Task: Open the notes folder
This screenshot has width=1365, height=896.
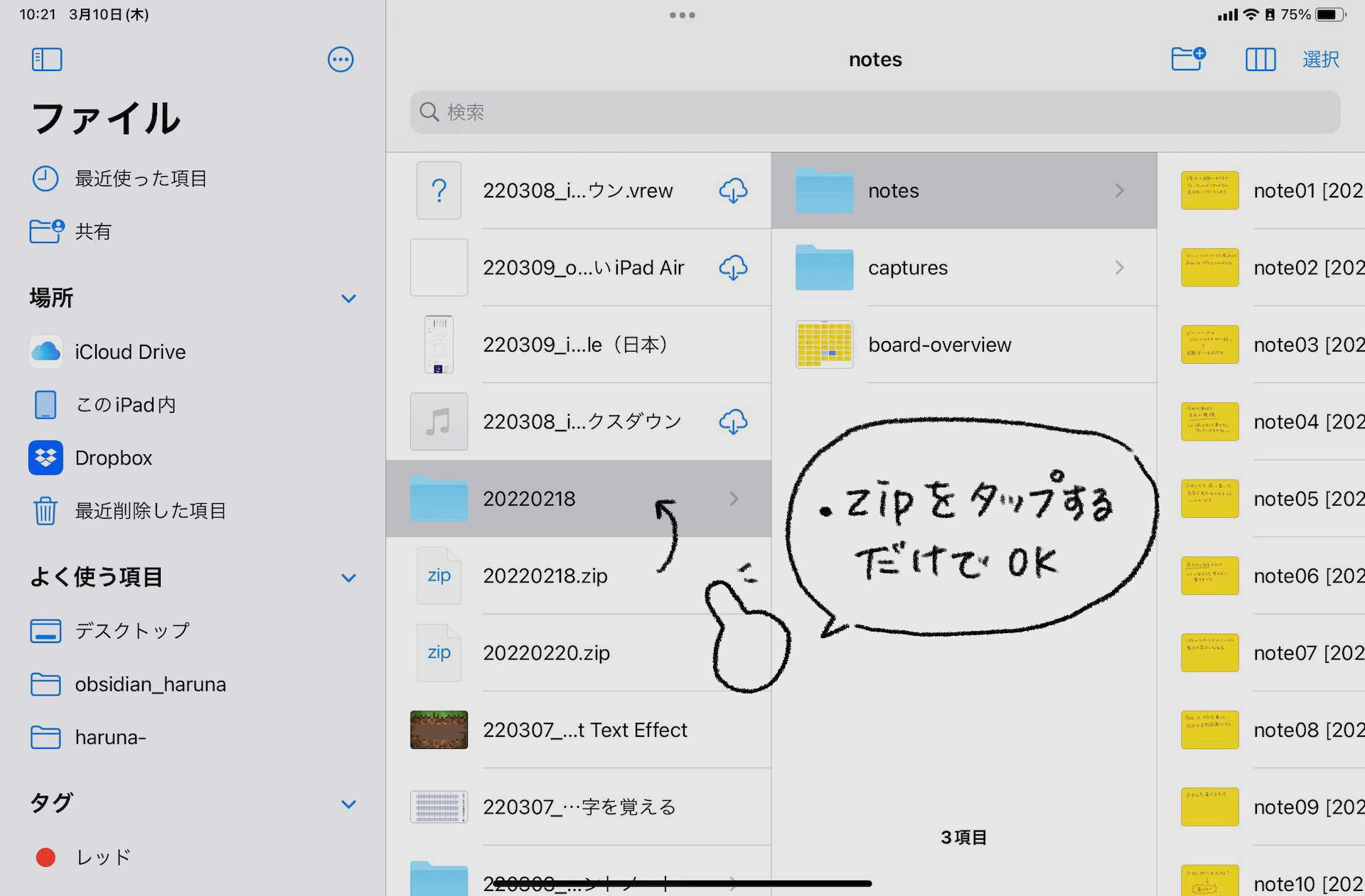Action: tap(964, 190)
